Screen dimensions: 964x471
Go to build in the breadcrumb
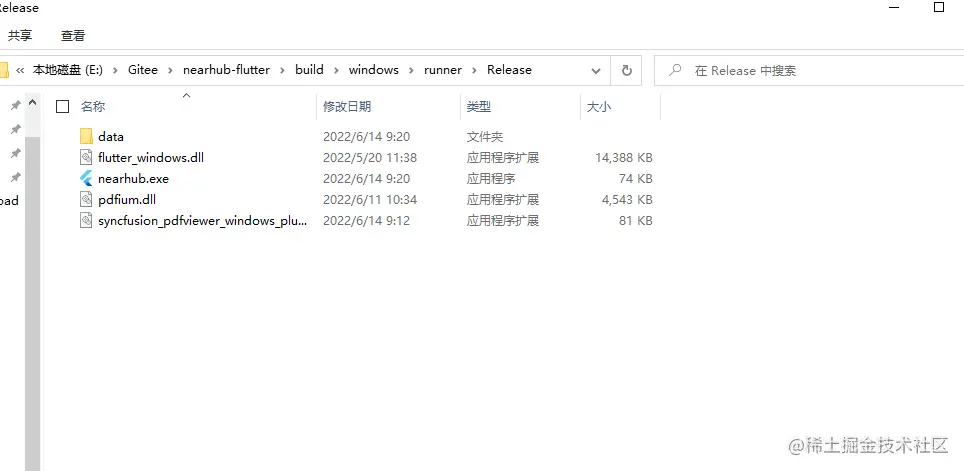point(309,70)
